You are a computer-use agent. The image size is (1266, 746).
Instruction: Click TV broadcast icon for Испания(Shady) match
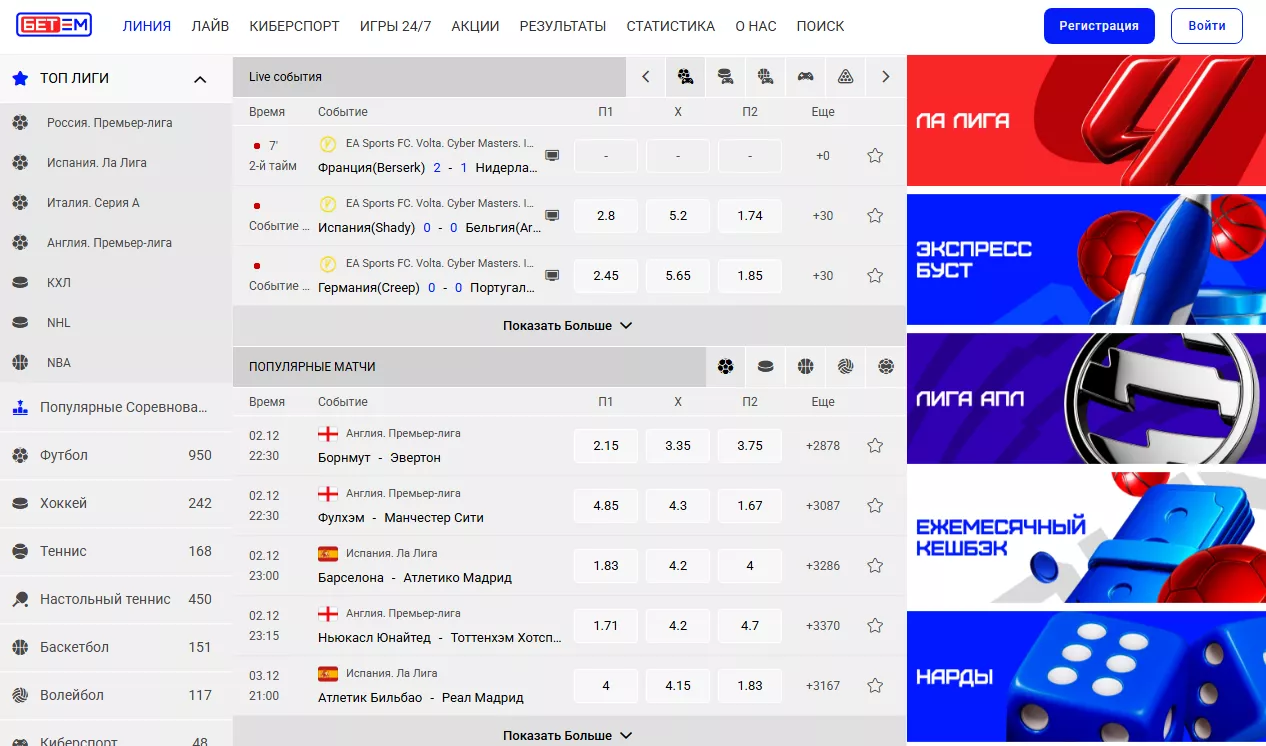pyautogui.click(x=552, y=216)
